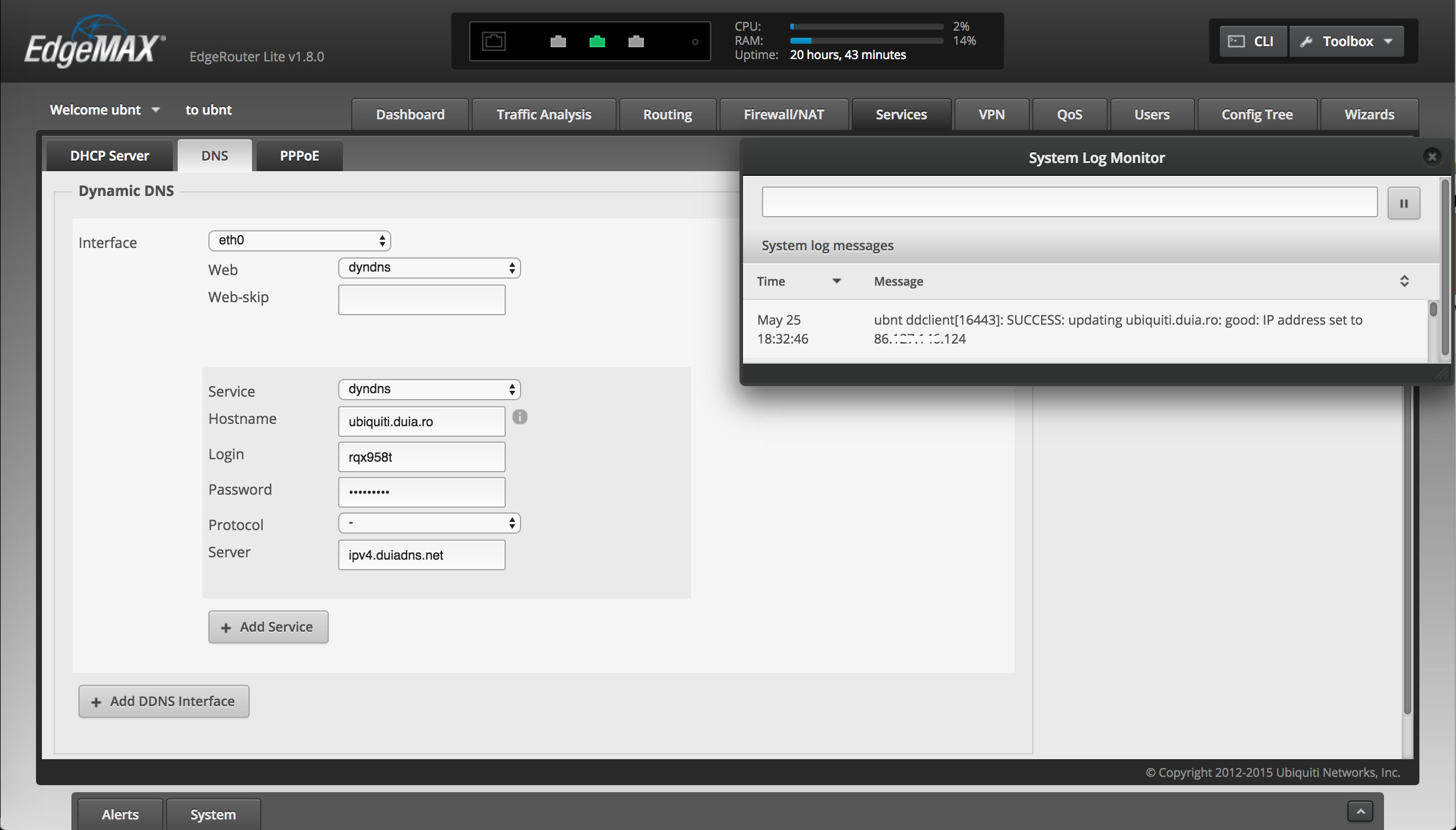Open the Firewall/NAT tab

pos(784,115)
